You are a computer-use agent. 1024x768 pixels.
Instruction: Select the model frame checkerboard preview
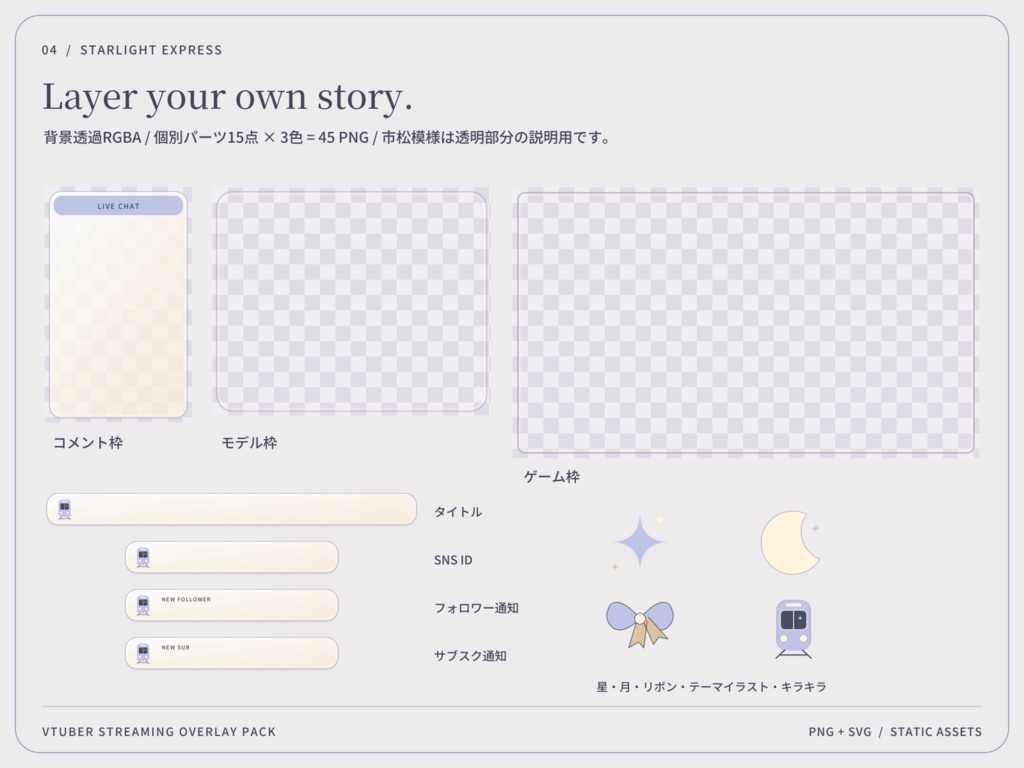(x=351, y=301)
